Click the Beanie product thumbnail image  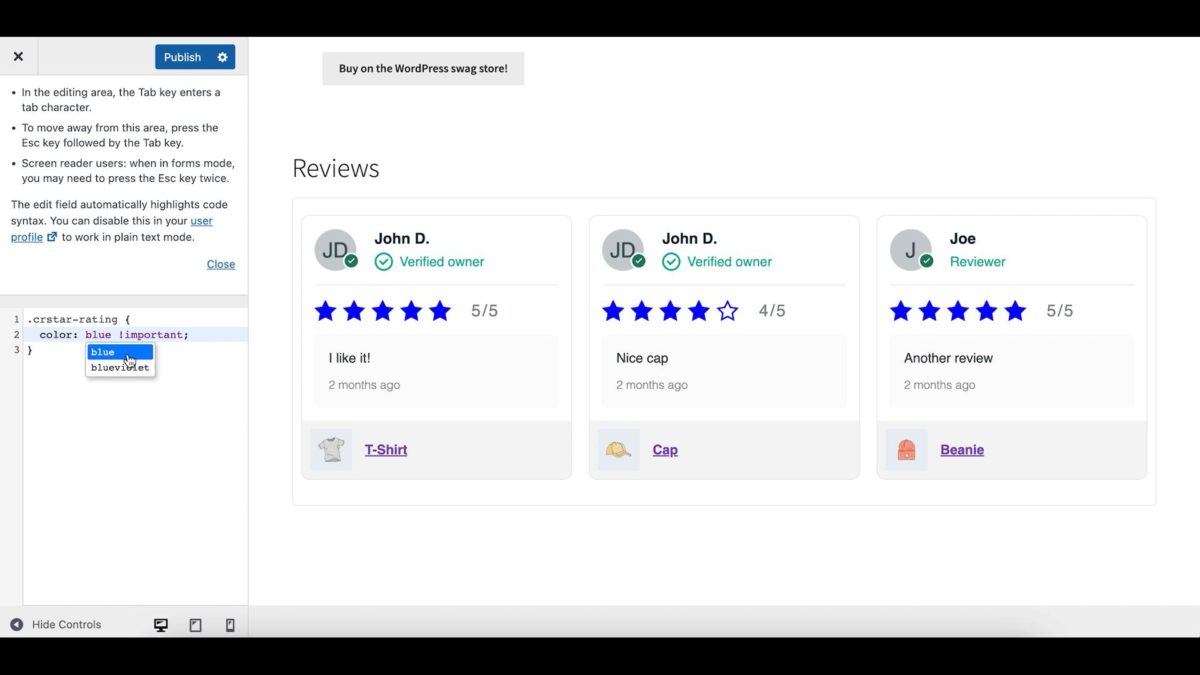[x=905, y=449]
